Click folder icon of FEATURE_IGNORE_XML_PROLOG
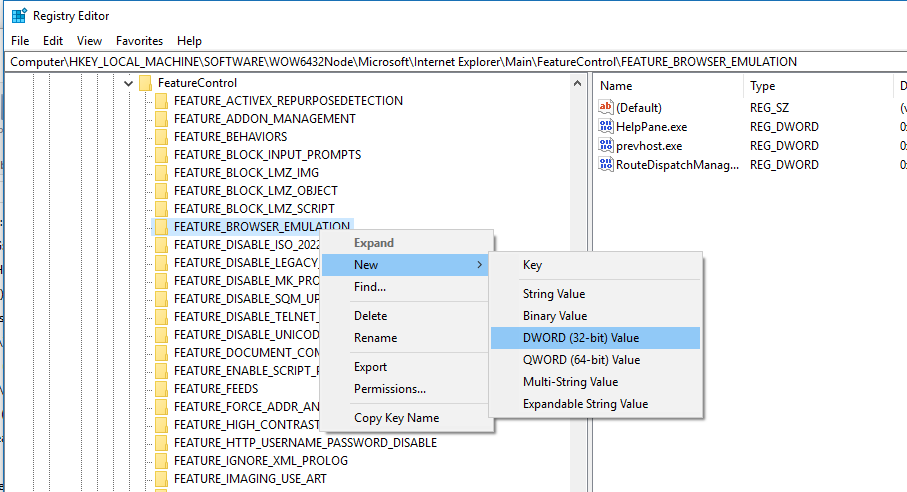This screenshot has height=492, width=907. [x=161, y=460]
